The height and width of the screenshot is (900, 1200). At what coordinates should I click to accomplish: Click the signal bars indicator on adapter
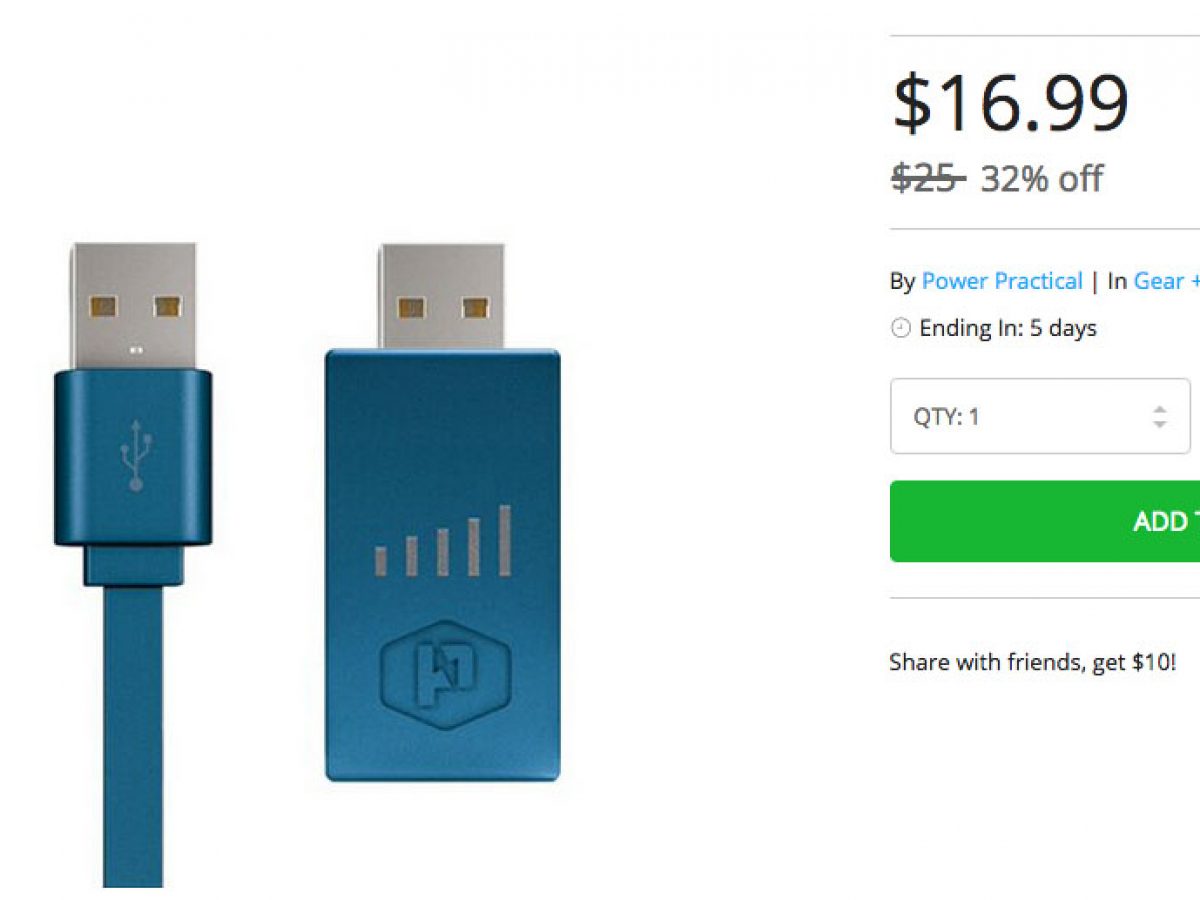[x=443, y=543]
